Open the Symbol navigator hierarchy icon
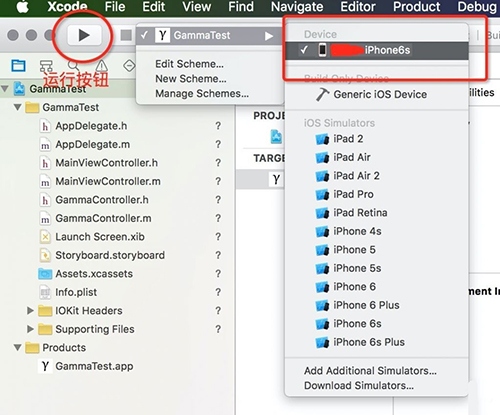Screen dimensions: 500x415 (x=46, y=66)
